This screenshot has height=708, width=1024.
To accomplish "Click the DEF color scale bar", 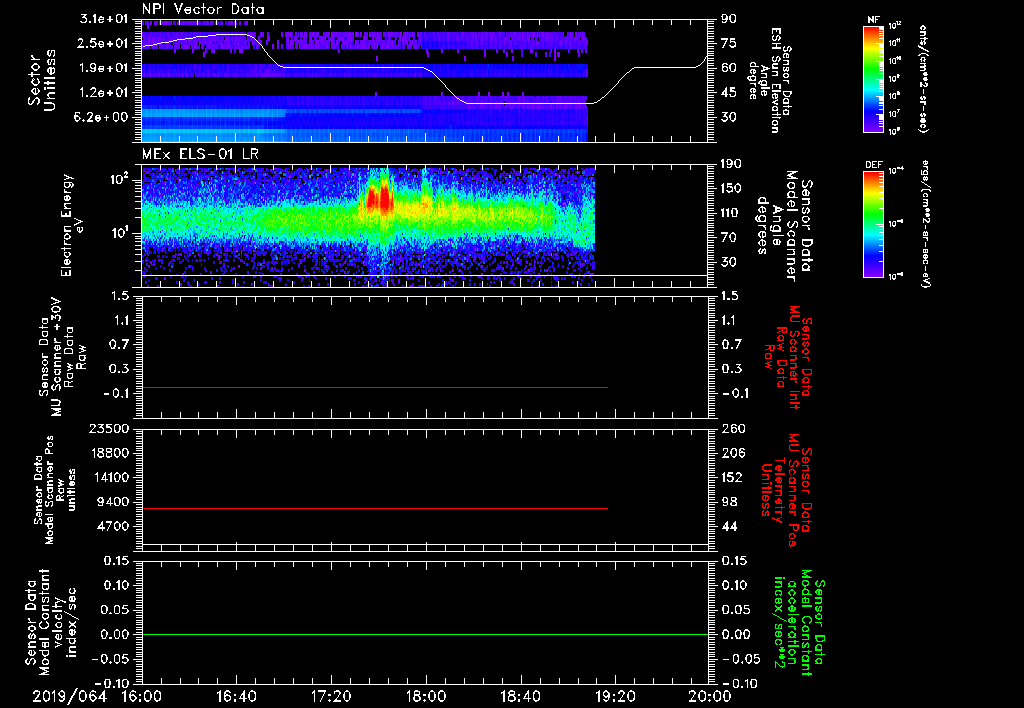I will [873, 224].
